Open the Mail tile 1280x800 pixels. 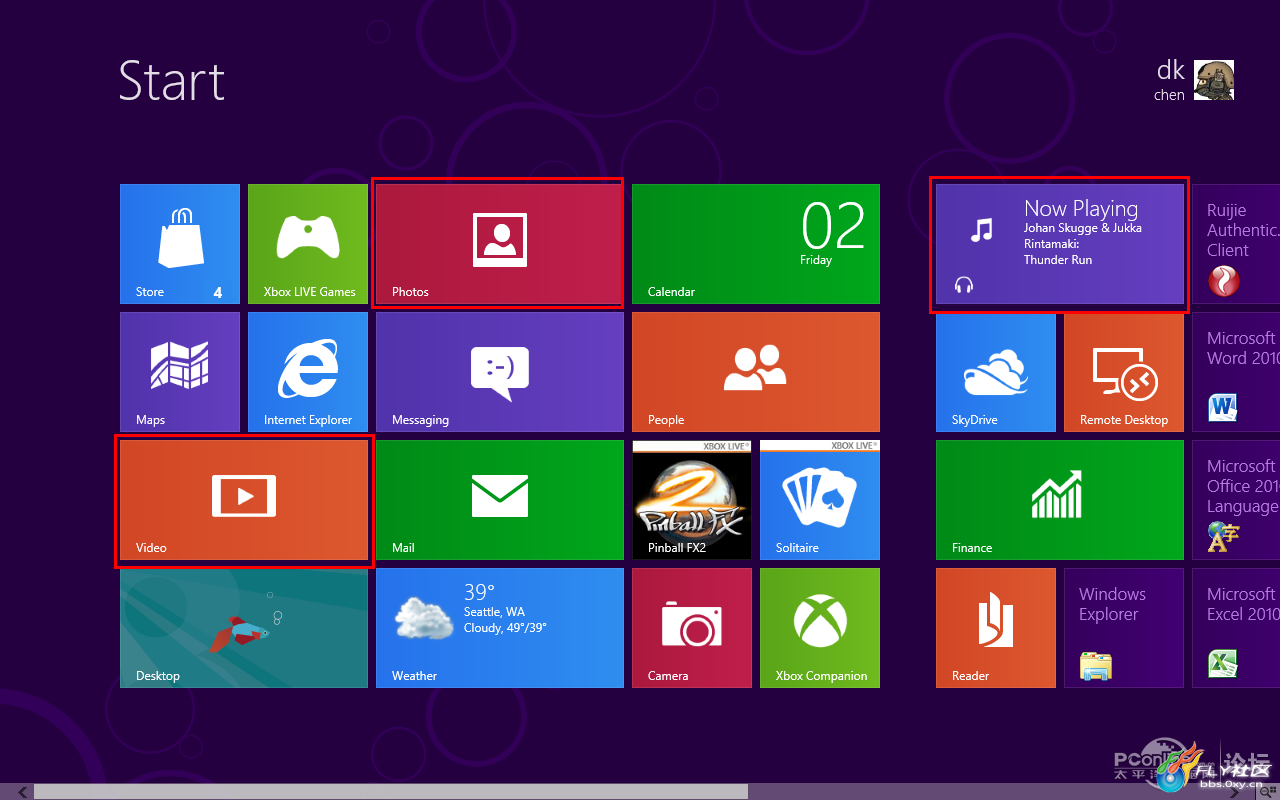(x=500, y=500)
